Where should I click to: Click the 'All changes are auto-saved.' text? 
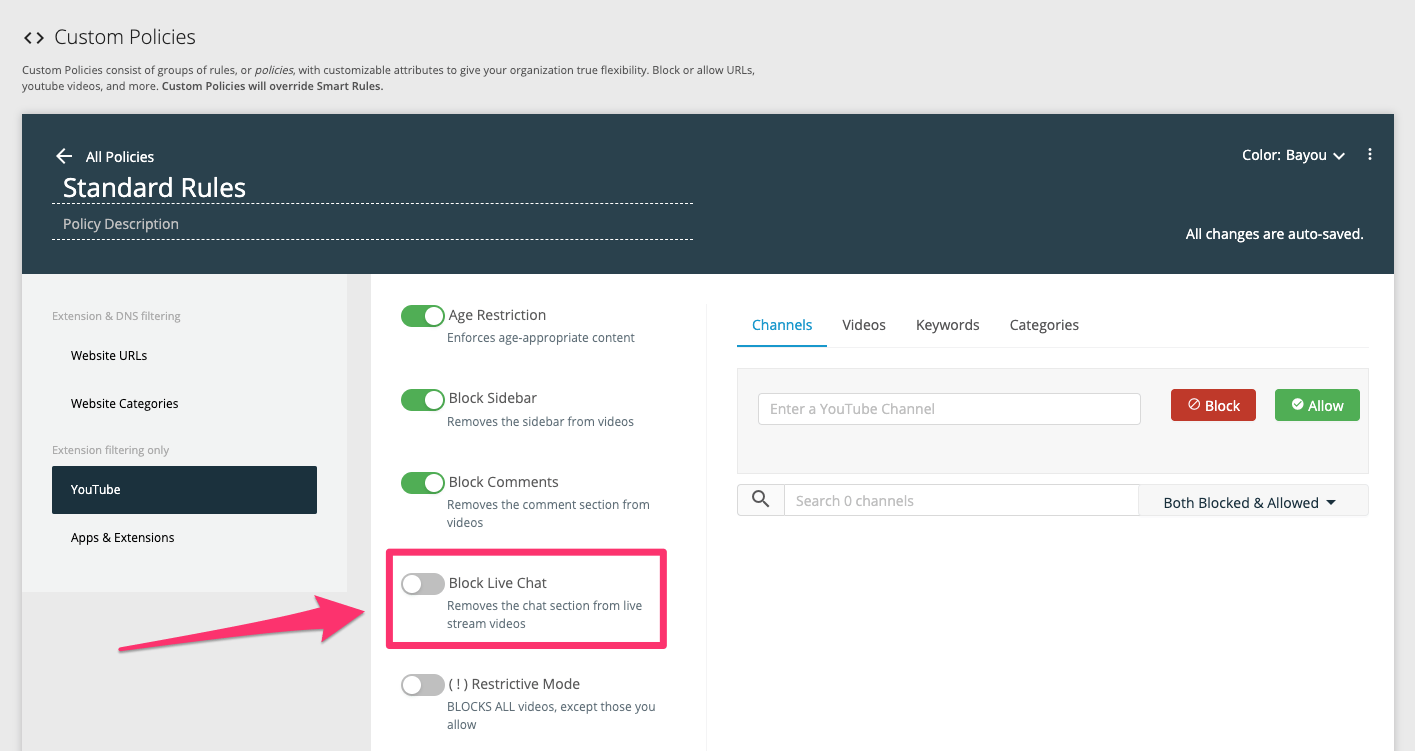[1274, 234]
